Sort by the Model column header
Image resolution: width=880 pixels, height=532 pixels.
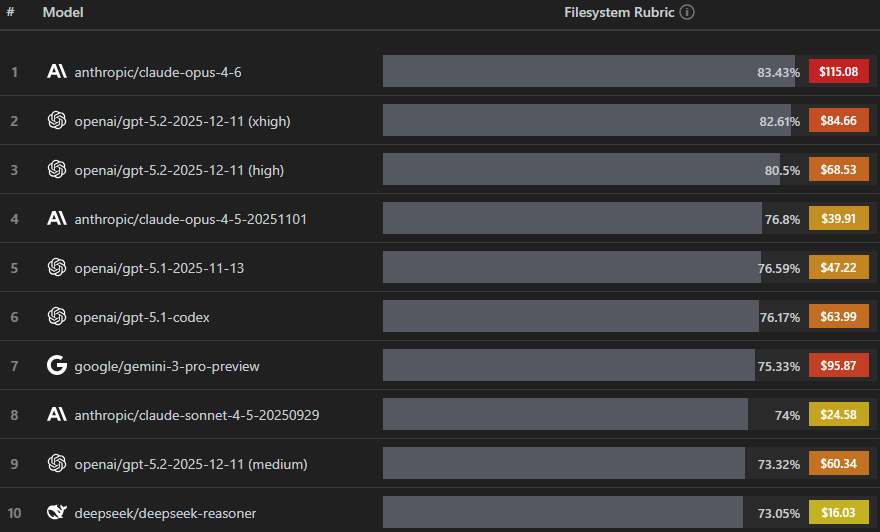(x=63, y=13)
